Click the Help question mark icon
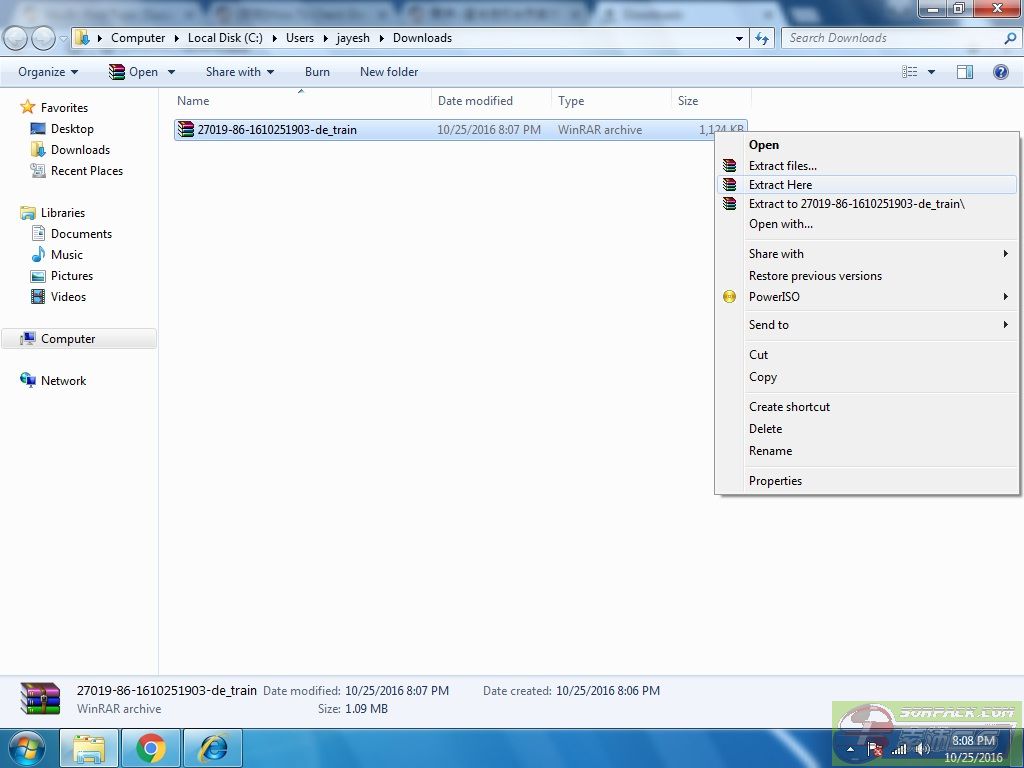 (1000, 72)
